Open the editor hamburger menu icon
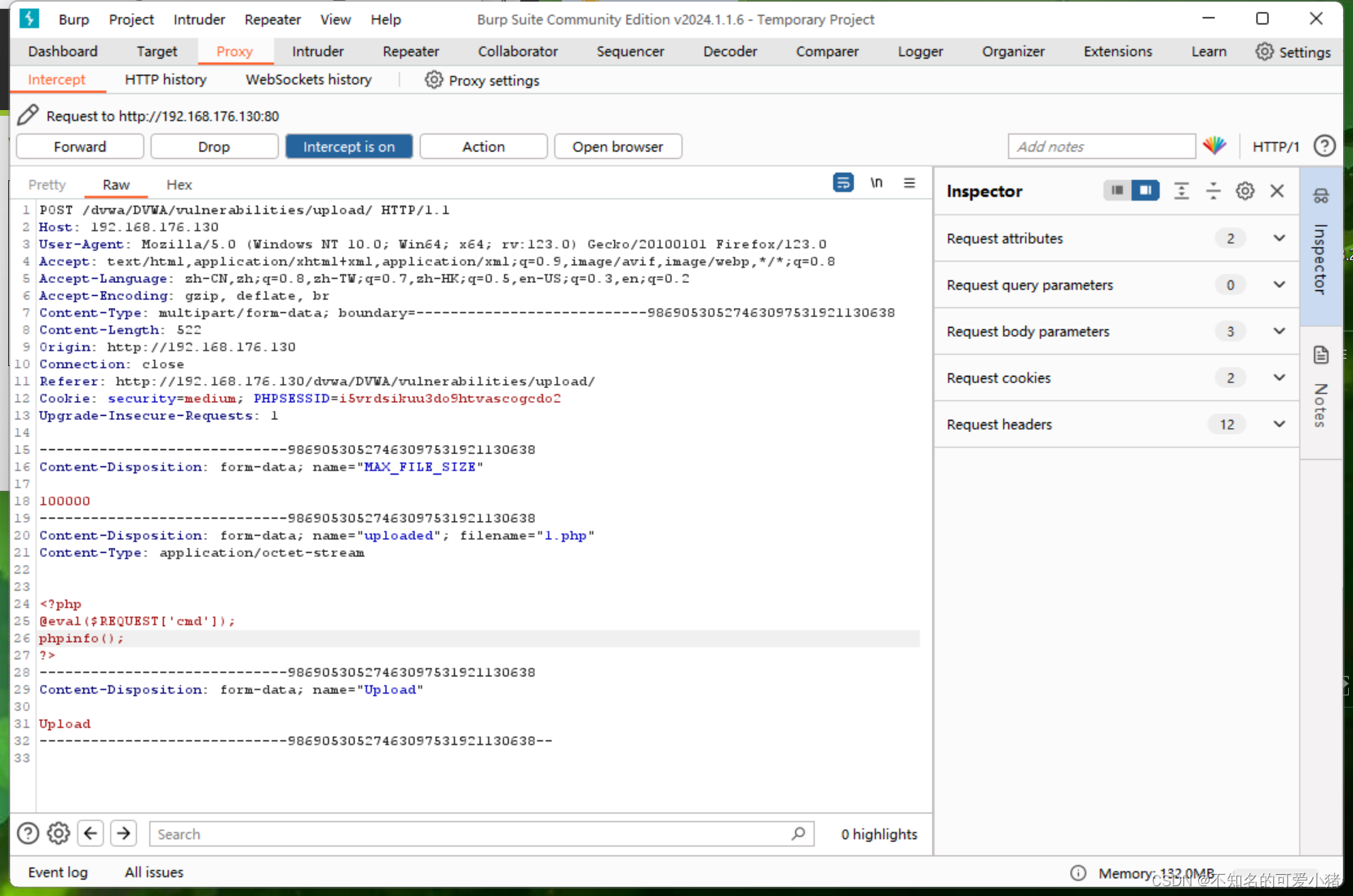The image size is (1353, 896). [909, 183]
